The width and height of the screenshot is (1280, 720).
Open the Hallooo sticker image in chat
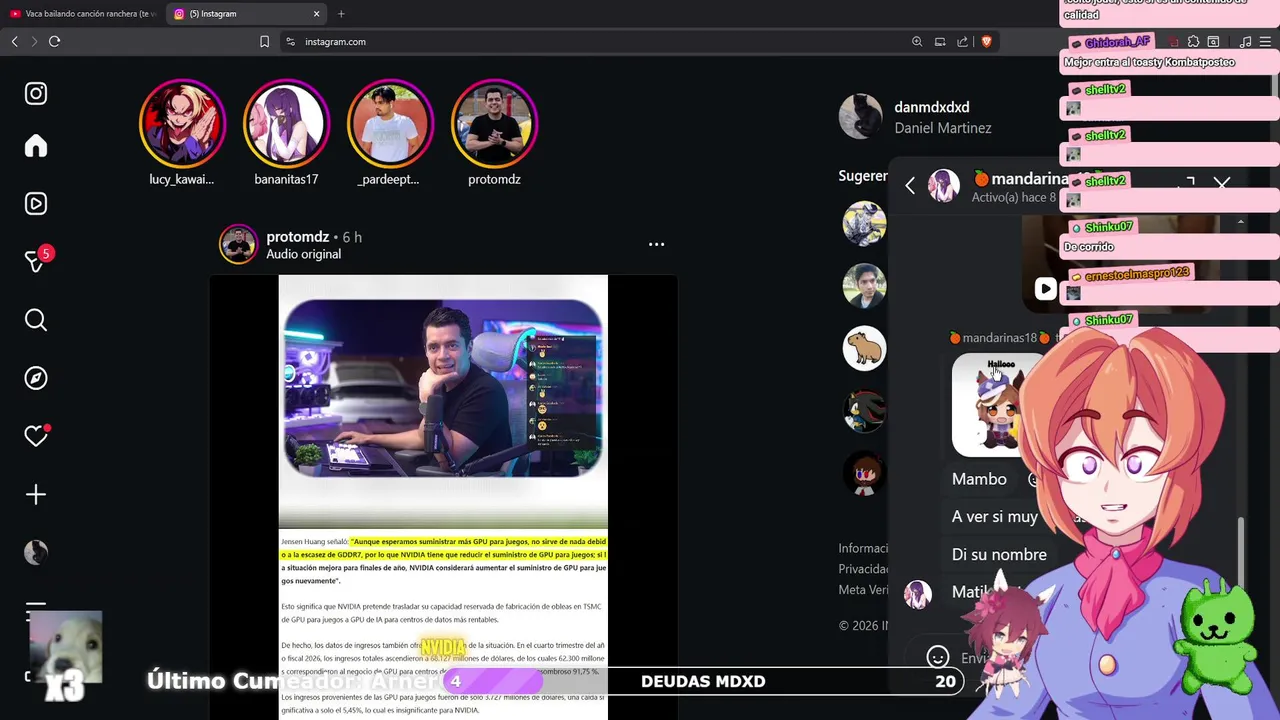(990, 405)
